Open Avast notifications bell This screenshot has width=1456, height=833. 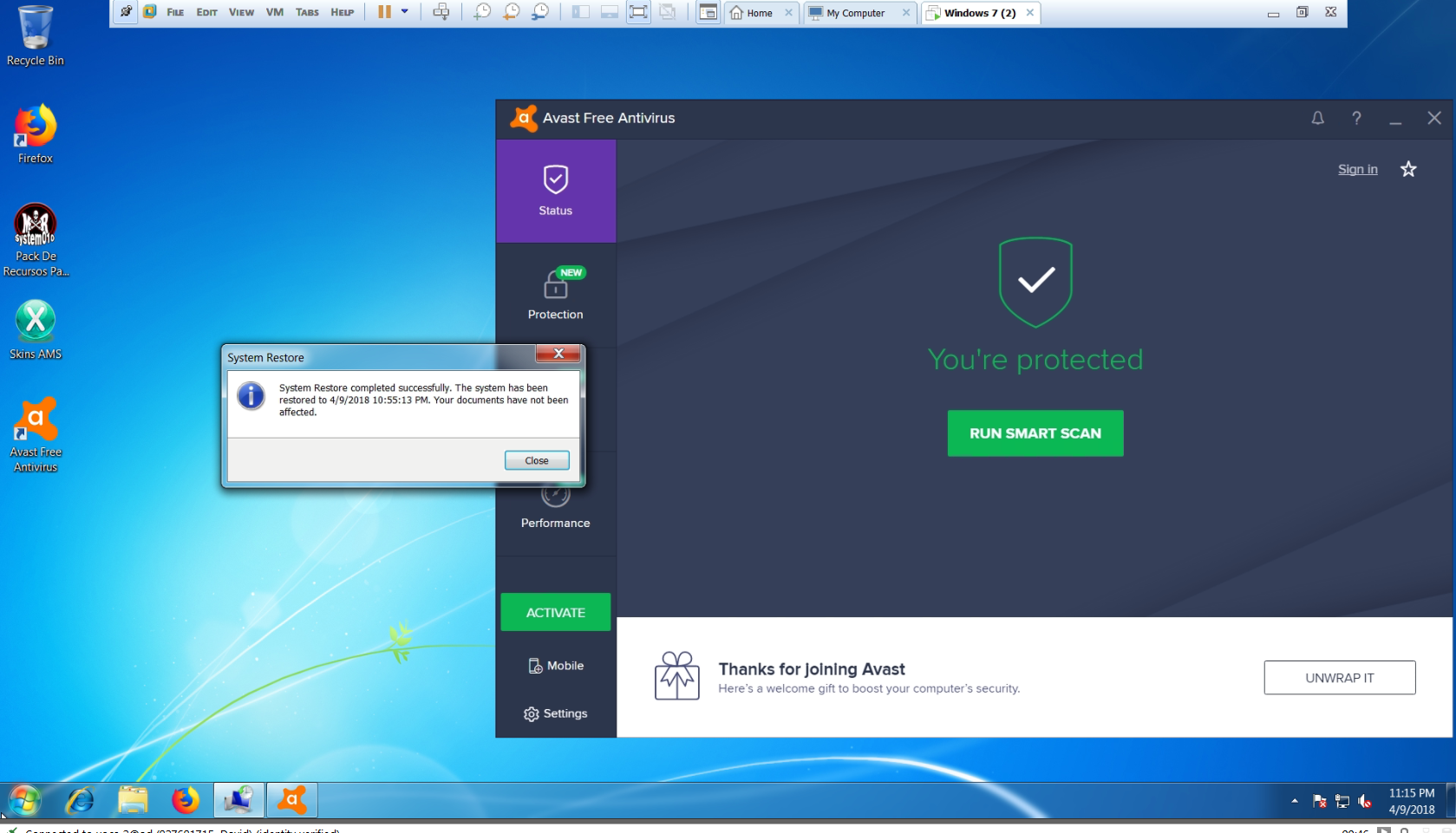1318,118
